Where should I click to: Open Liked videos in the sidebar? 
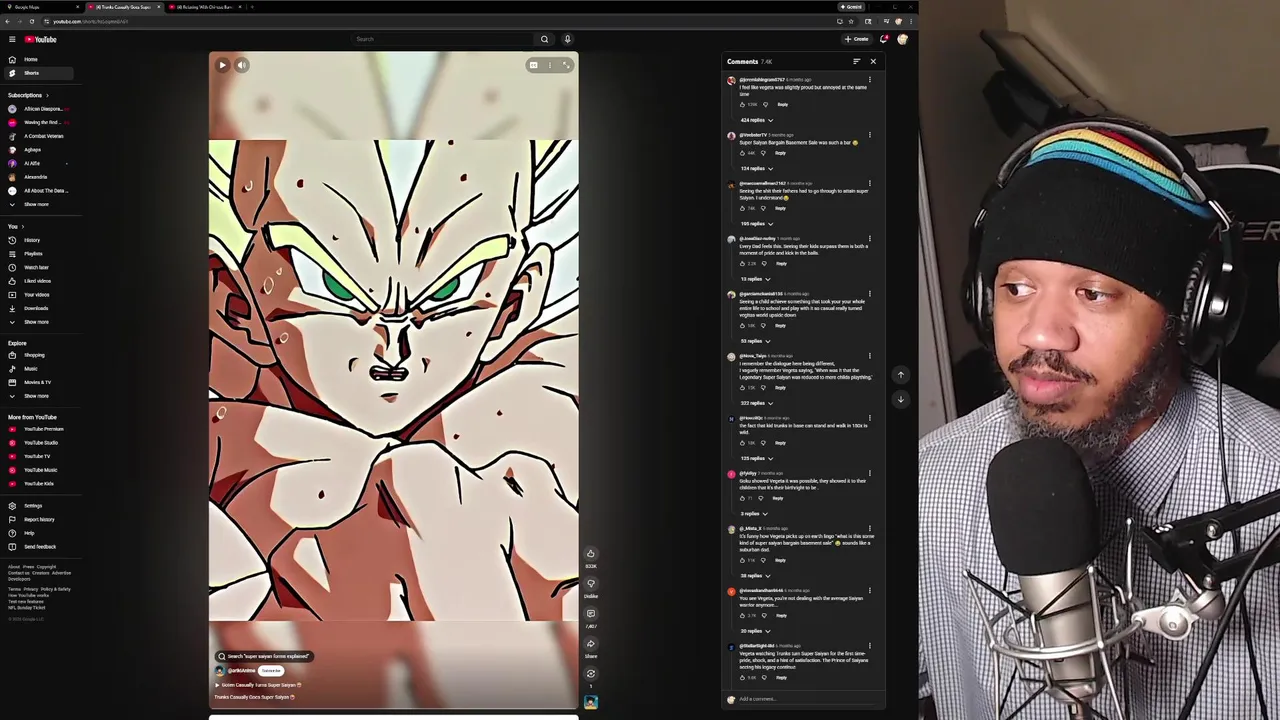pyautogui.click(x=37, y=281)
